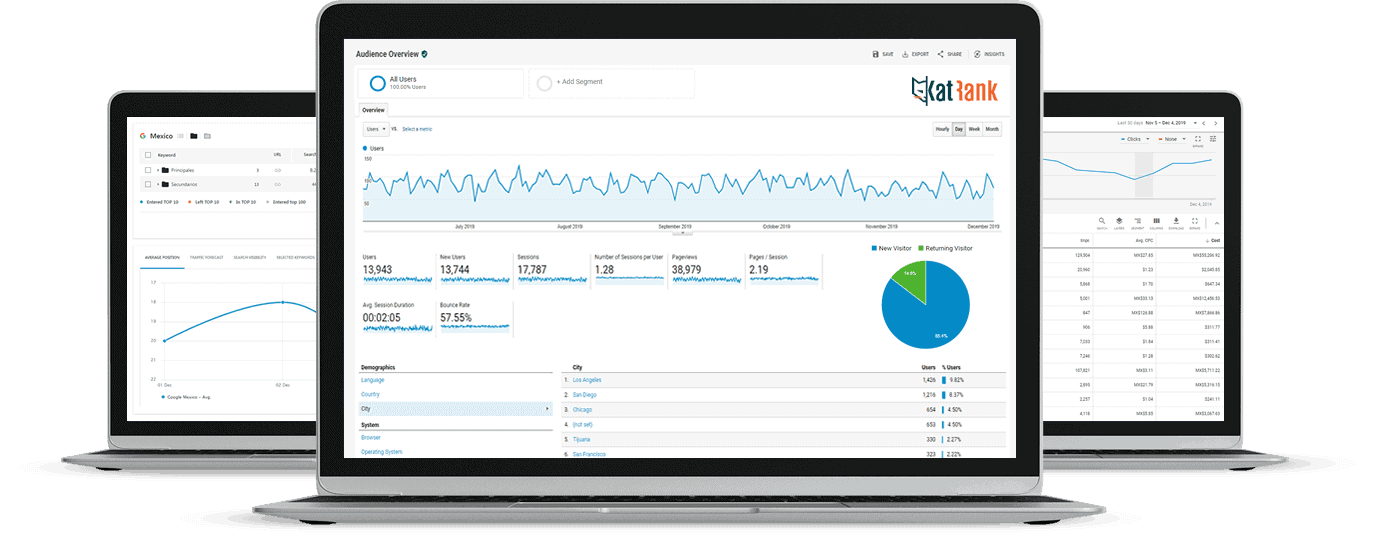This screenshot has height=534, width=1374.
Task: Click the verified shield beside Audience Overview
Action: 425,54
